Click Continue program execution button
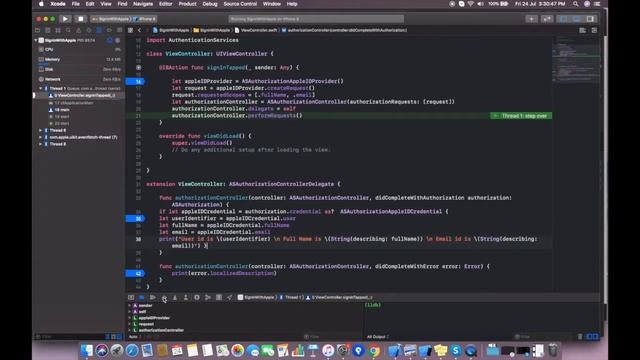 pyautogui.click(x=153, y=298)
